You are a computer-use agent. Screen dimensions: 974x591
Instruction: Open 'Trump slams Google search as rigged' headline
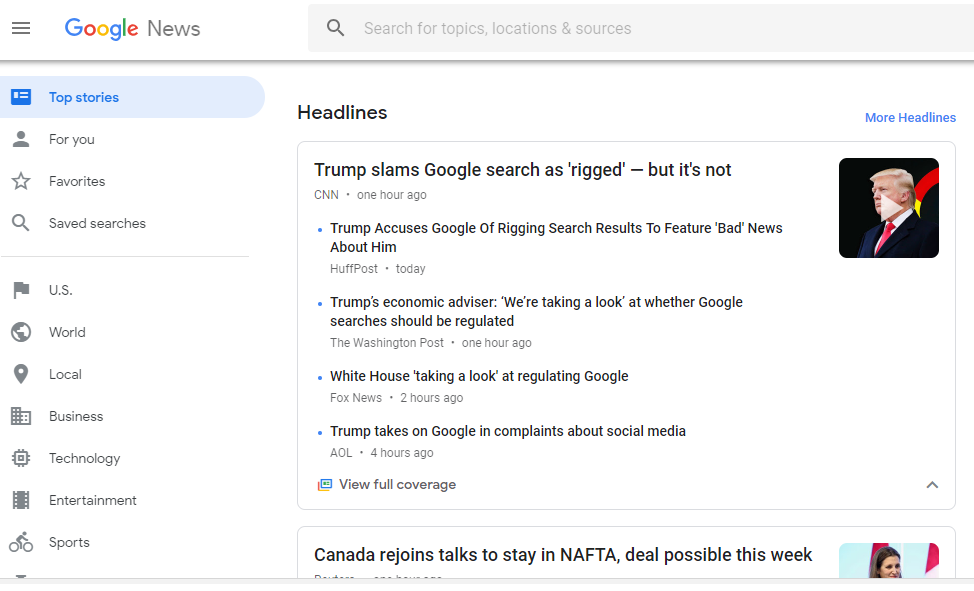(x=522, y=170)
